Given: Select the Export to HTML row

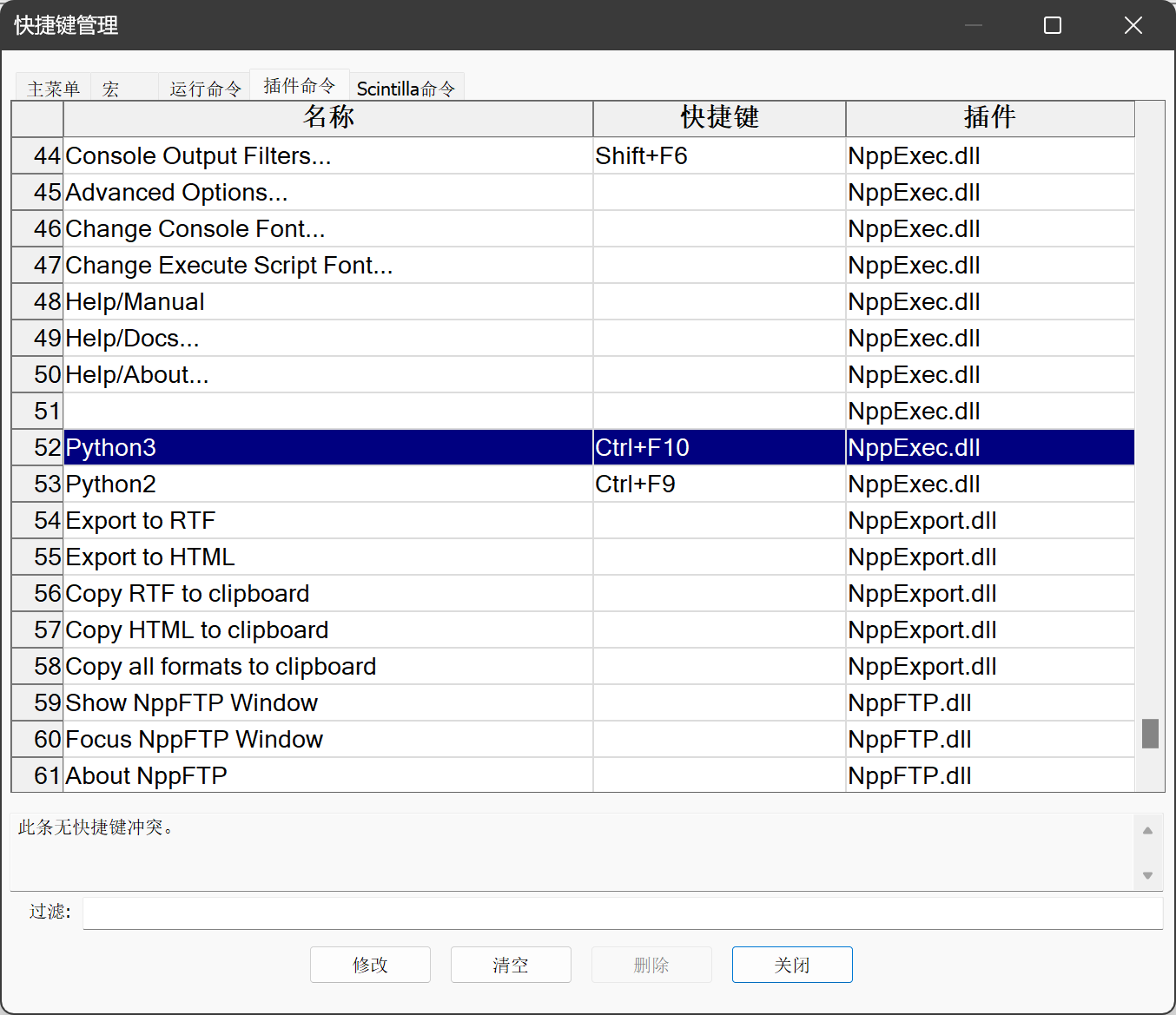Looking at the screenshot, I should coord(327,557).
